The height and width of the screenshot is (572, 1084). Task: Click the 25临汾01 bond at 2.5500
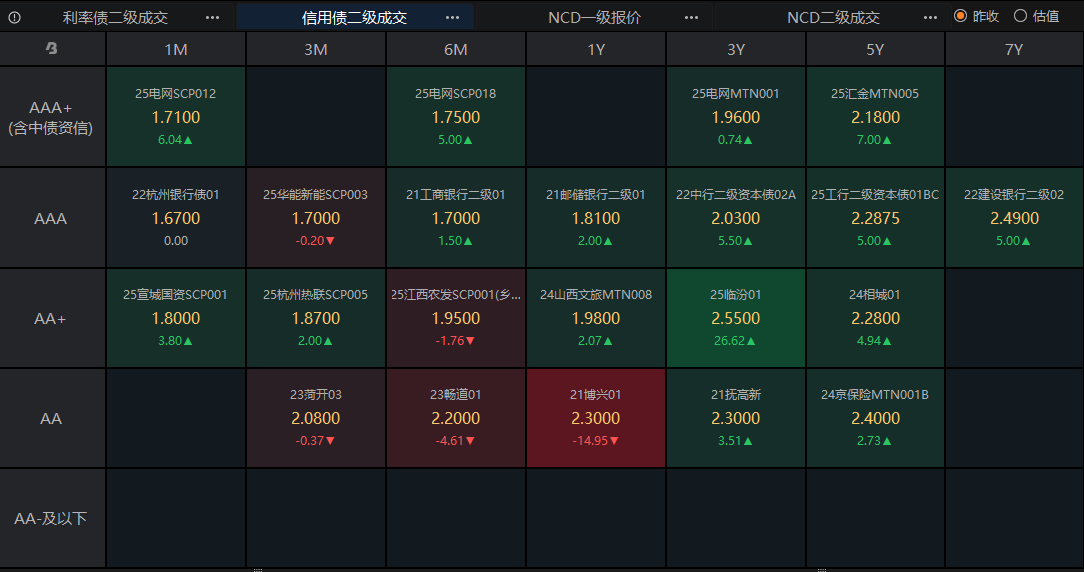pyautogui.click(x=736, y=317)
